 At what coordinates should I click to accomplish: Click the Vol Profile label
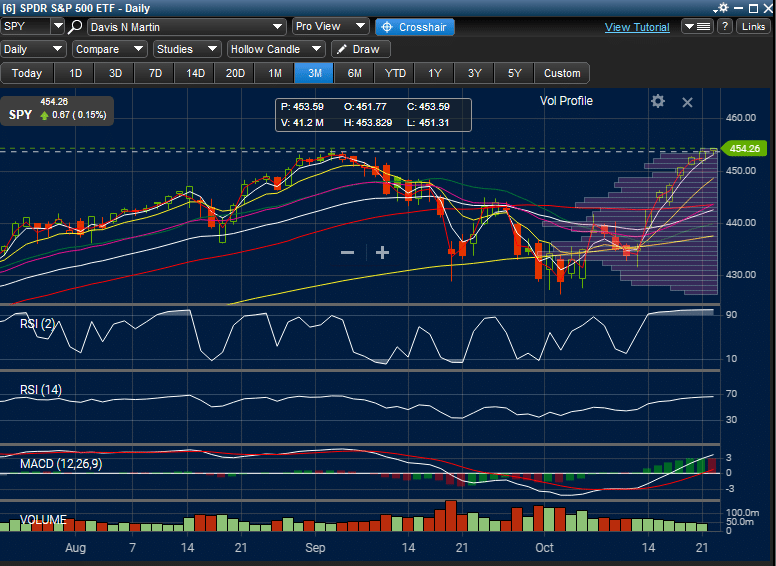point(566,101)
